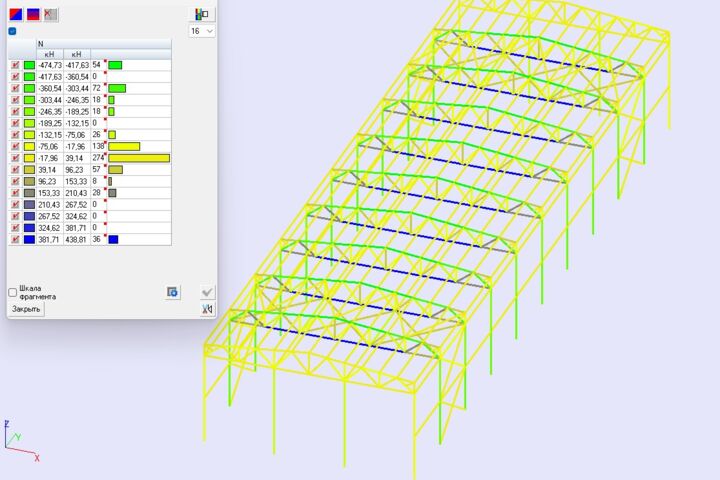Click the upper bound value 39,14 in the -17,96 row
The width and height of the screenshot is (720, 480).
tap(74, 158)
